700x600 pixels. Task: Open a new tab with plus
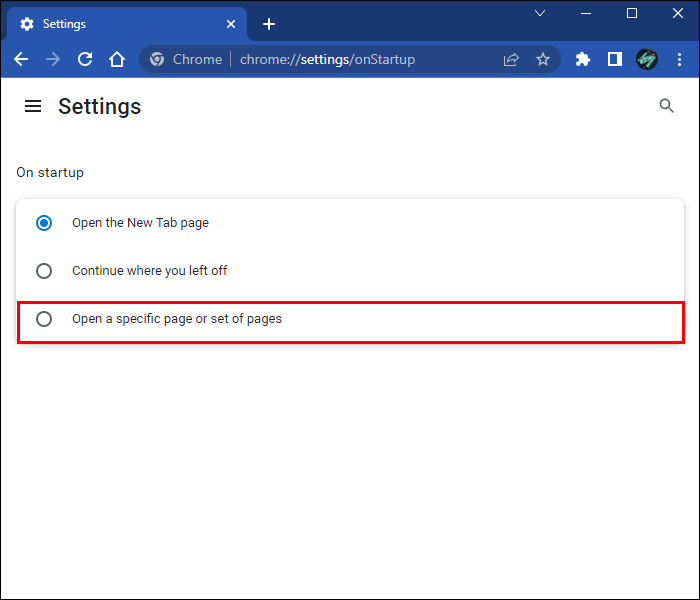pos(269,24)
